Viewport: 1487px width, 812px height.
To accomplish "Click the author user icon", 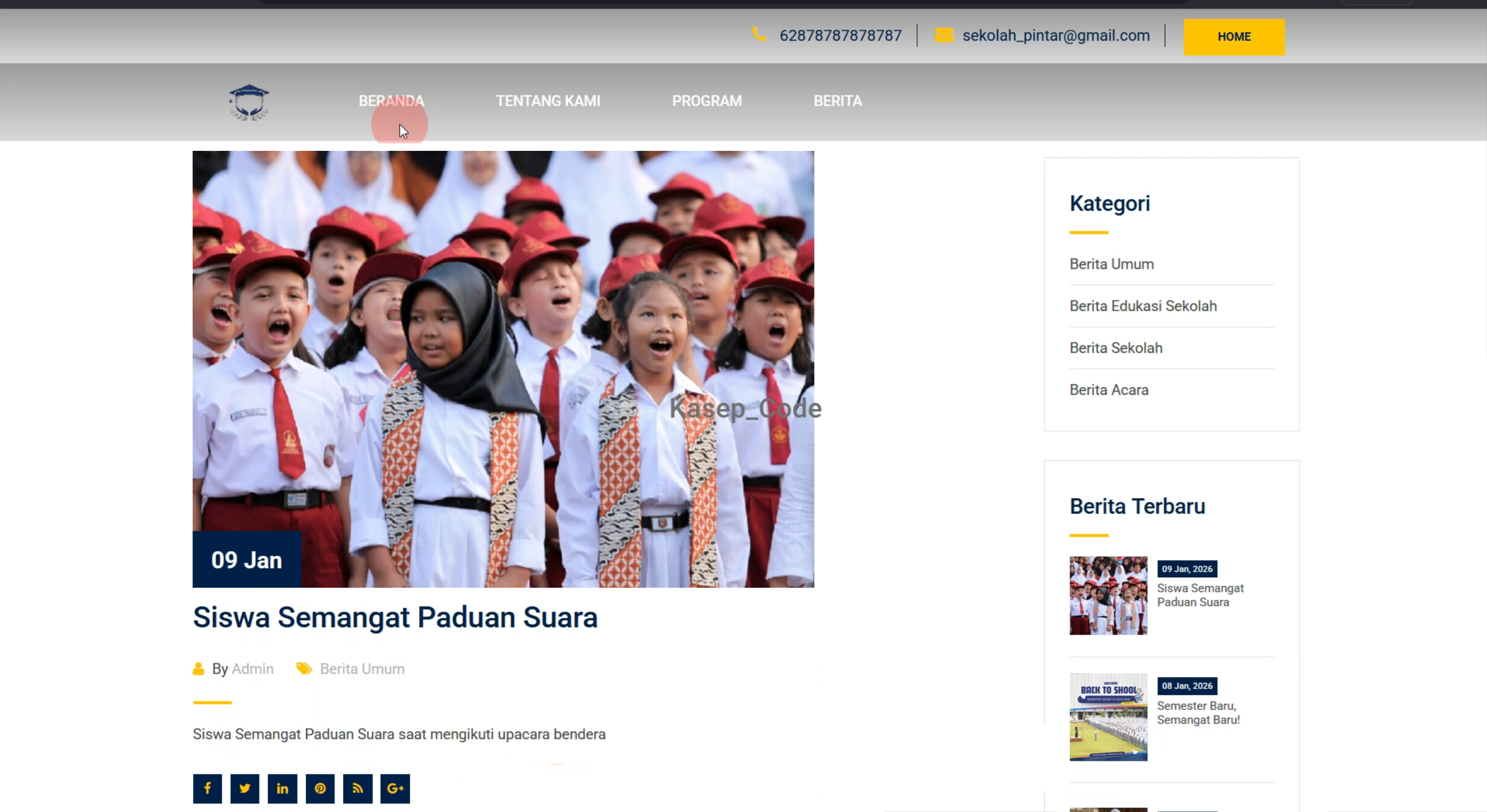I will [199, 669].
